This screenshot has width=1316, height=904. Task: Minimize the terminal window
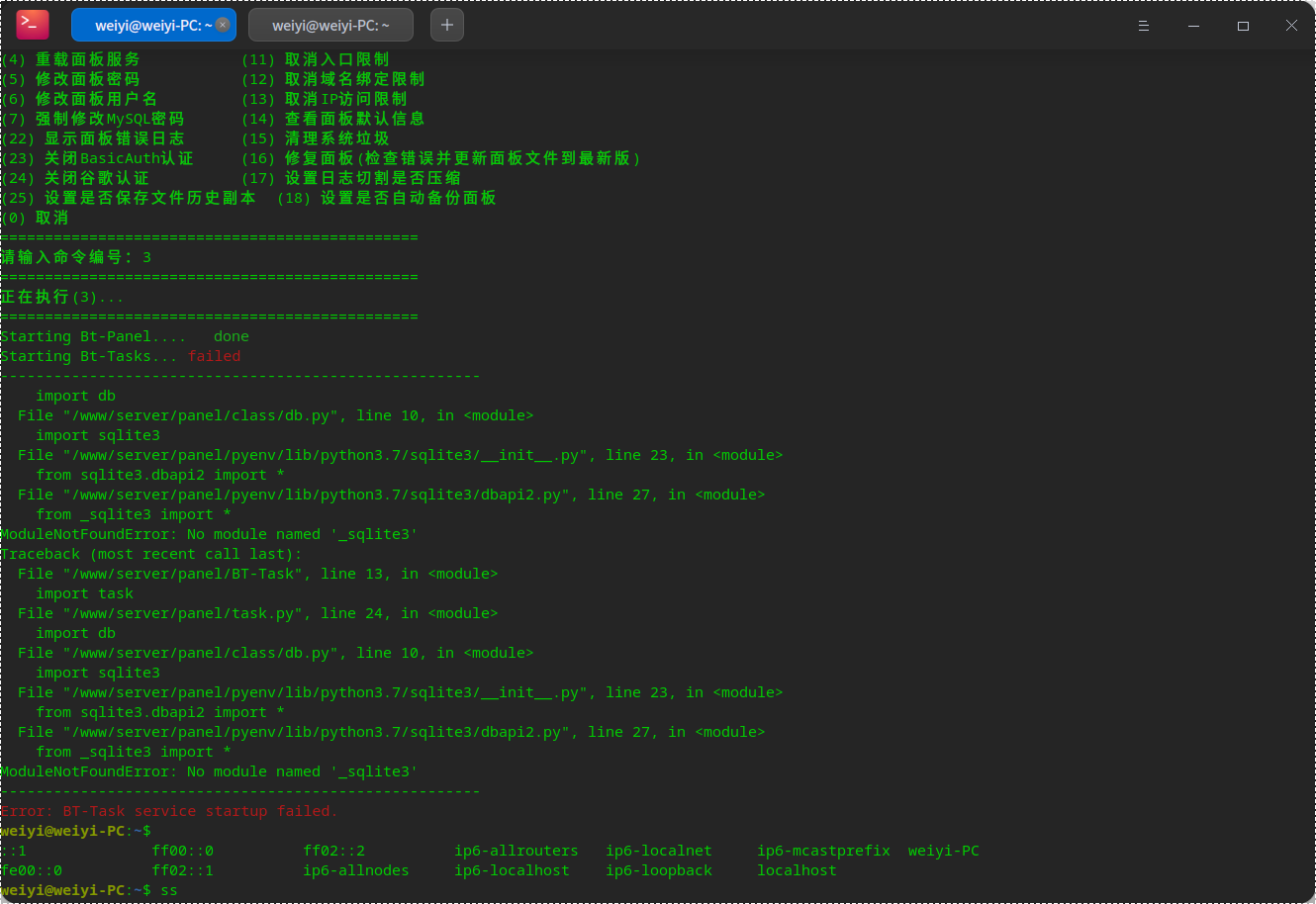pos(1193,26)
